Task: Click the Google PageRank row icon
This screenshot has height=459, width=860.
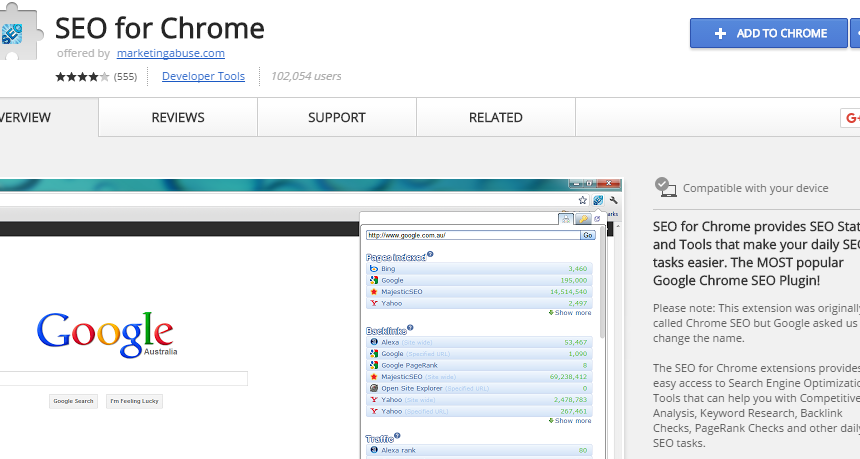Action: pos(374,365)
